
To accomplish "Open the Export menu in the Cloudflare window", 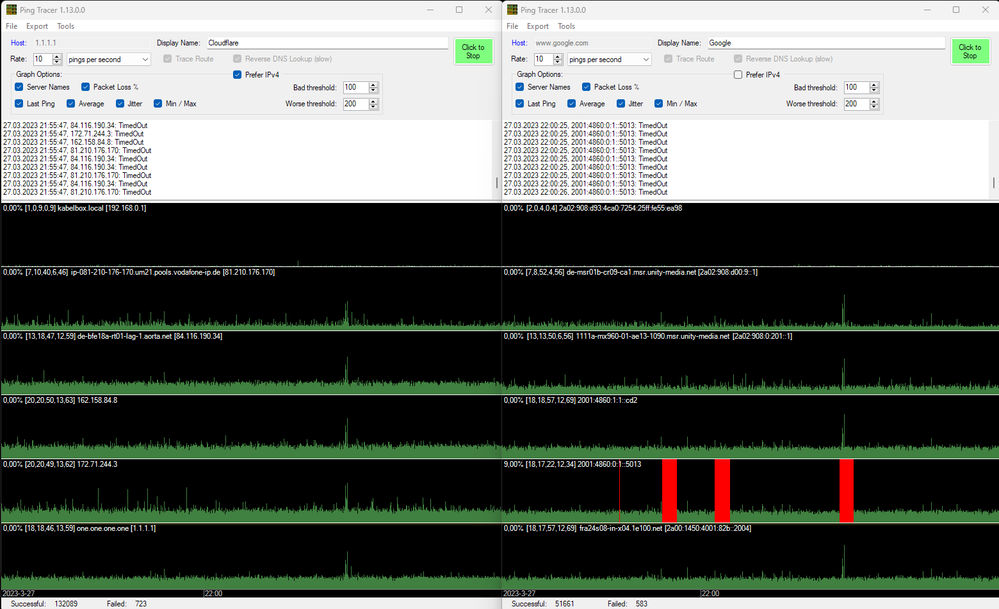I will click(37, 26).
